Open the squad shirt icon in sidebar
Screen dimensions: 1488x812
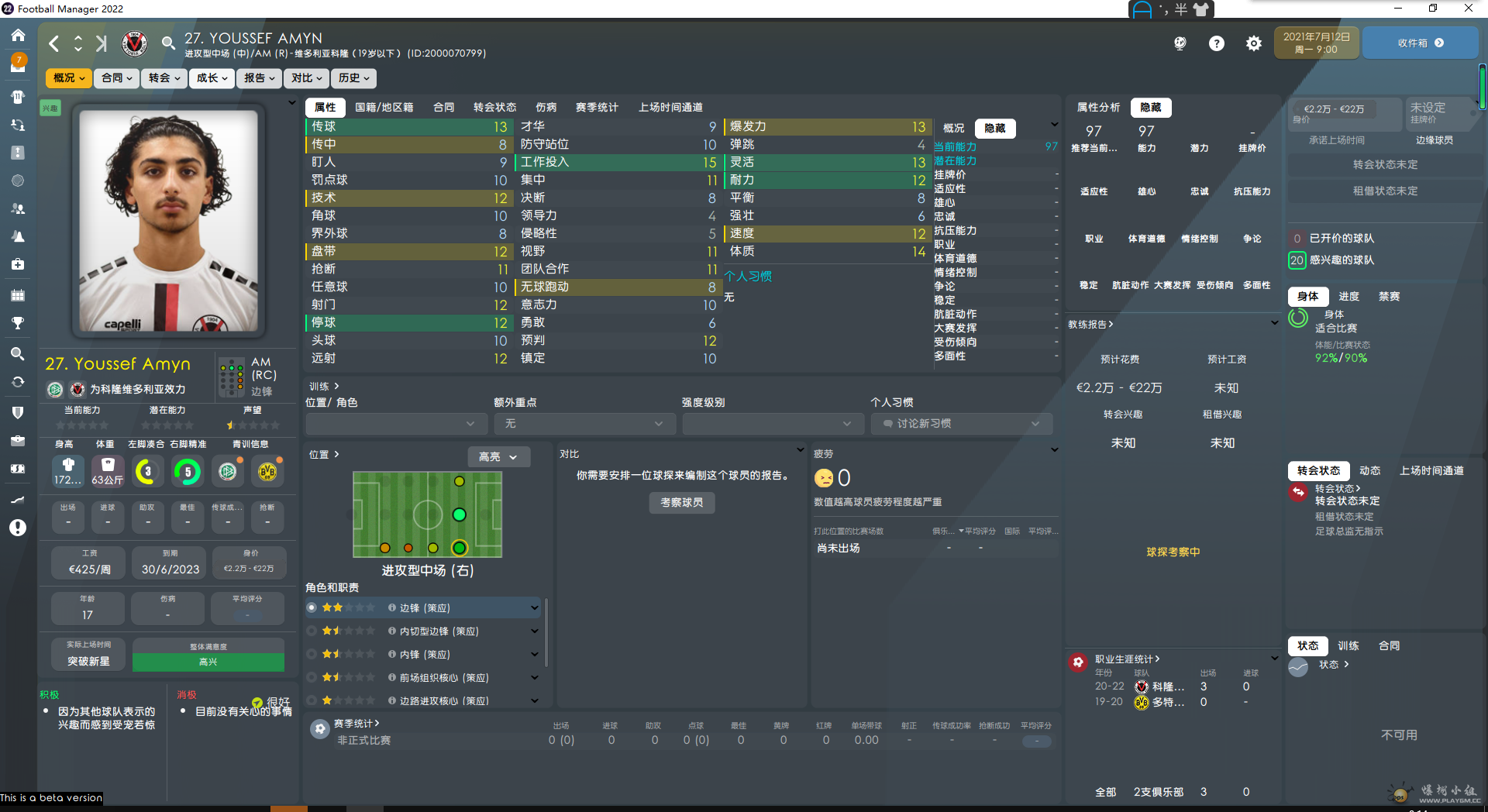pos(18,97)
